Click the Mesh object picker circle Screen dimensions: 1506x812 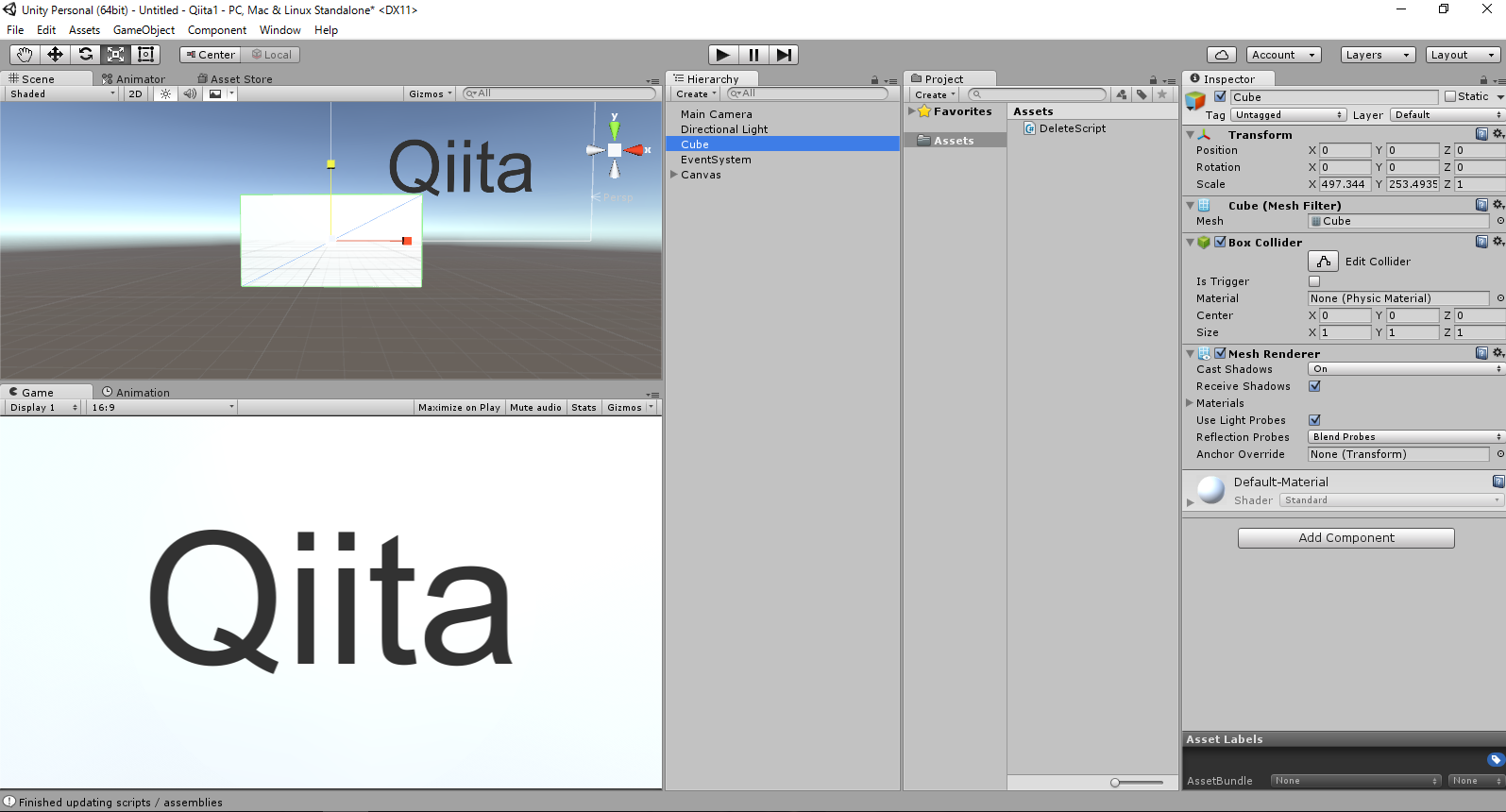click(x=1500, y=221)
